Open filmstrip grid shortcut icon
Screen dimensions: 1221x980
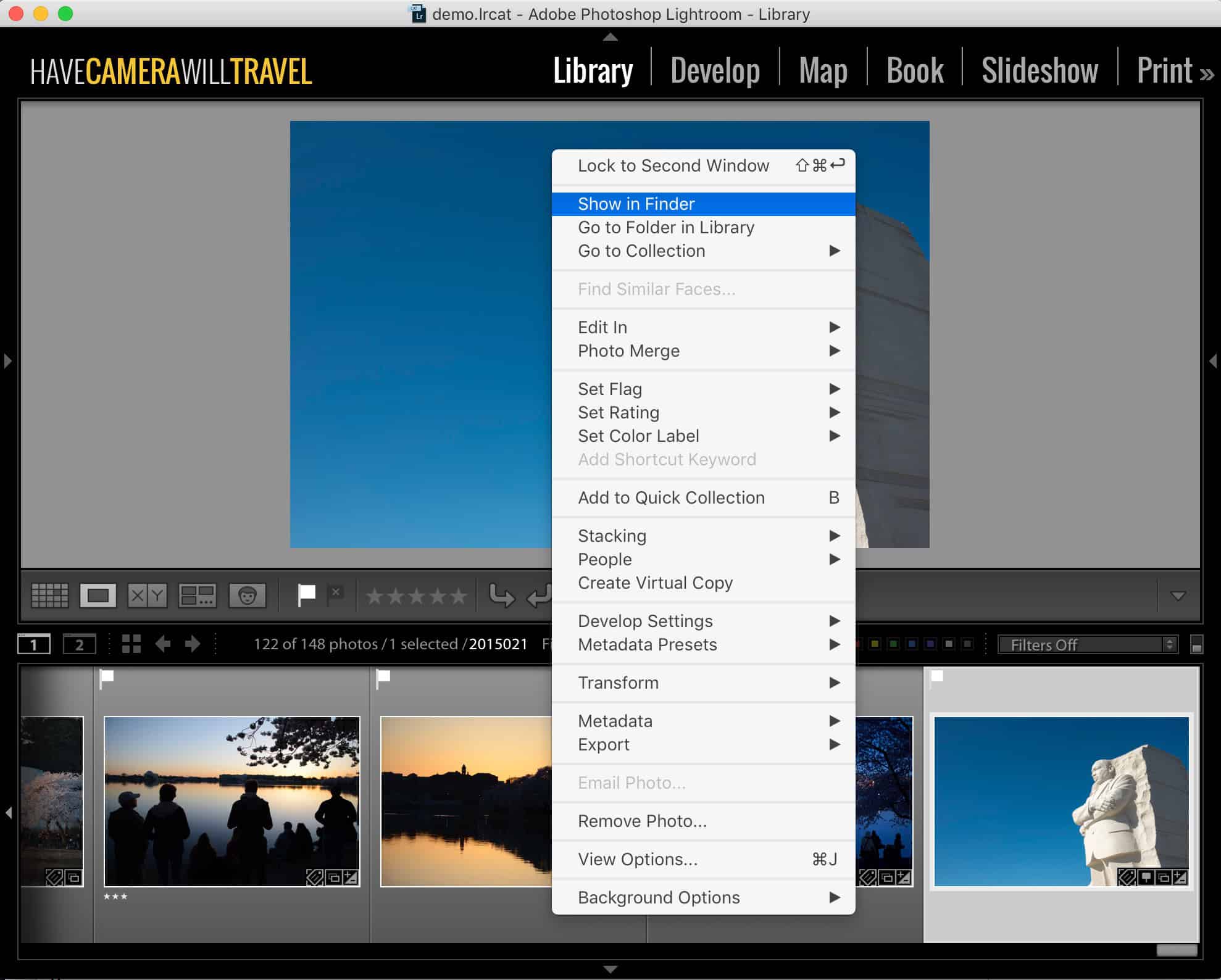131,644
